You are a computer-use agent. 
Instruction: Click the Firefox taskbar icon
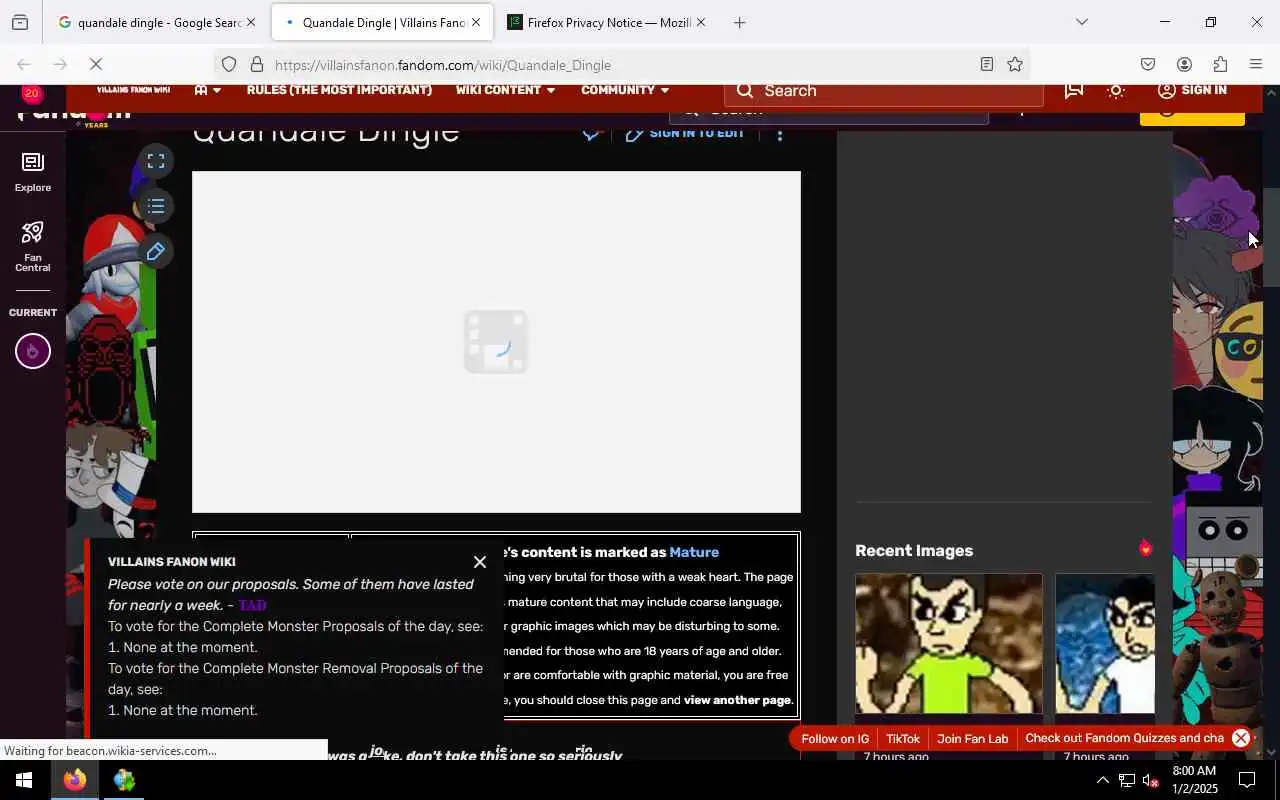(75, 780)
